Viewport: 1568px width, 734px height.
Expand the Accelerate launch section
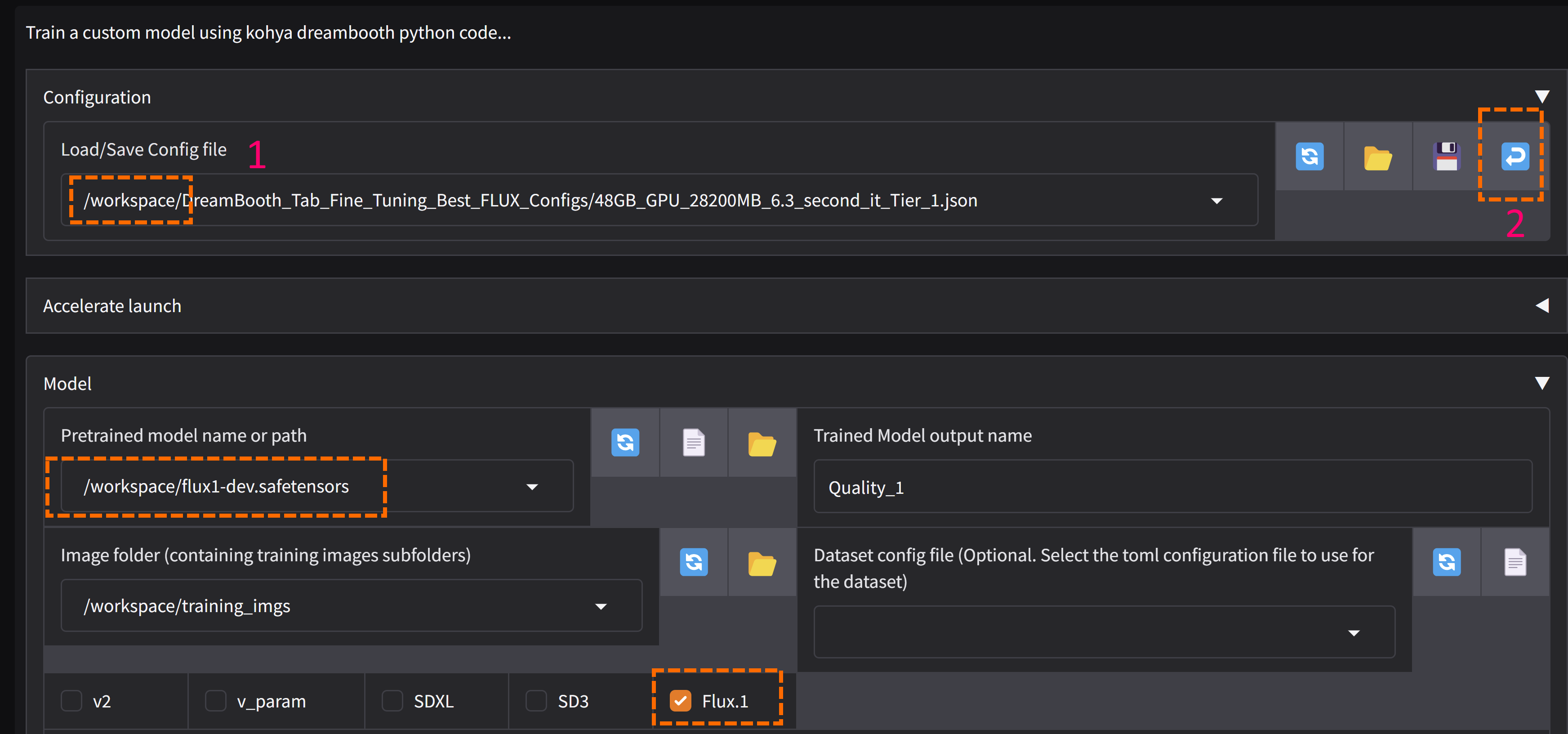1542,306
